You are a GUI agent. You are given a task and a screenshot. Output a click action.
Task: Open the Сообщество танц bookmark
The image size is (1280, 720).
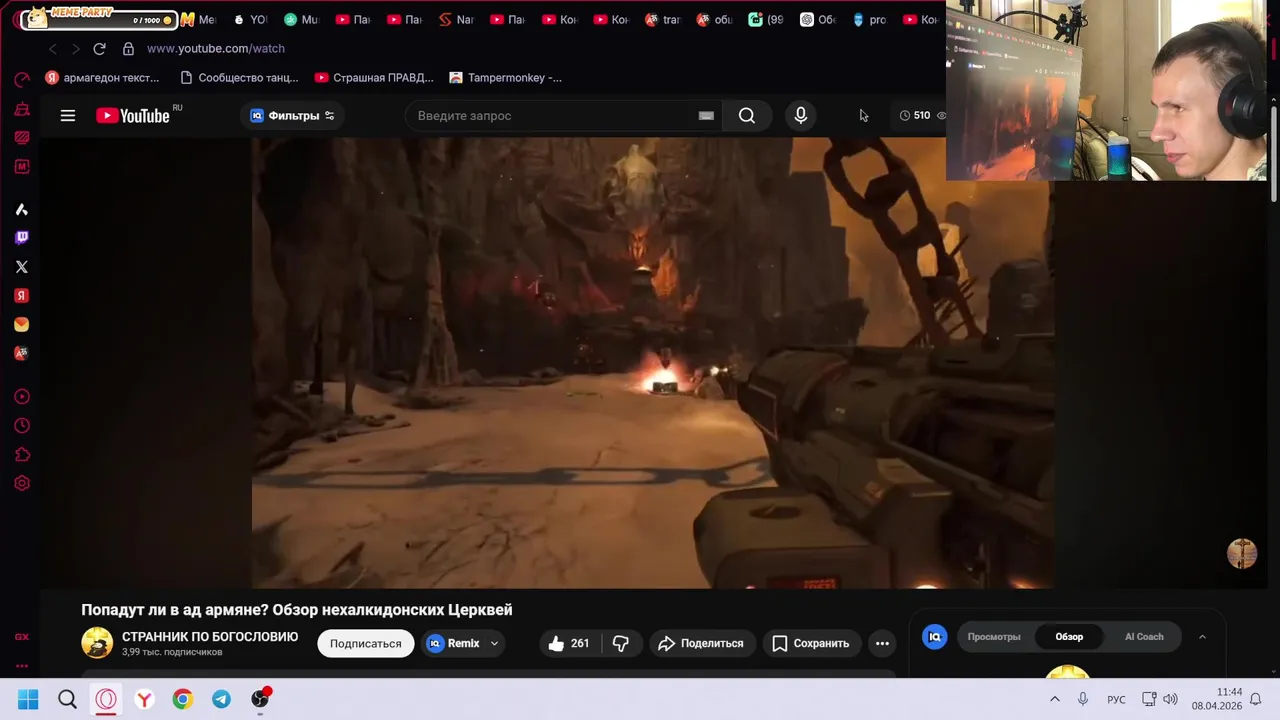239,78
